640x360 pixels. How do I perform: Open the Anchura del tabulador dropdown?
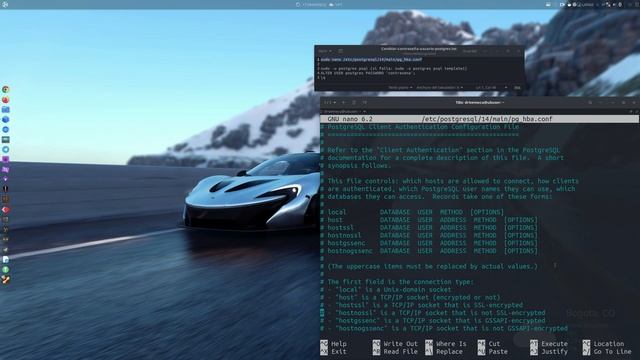[440, 87]
